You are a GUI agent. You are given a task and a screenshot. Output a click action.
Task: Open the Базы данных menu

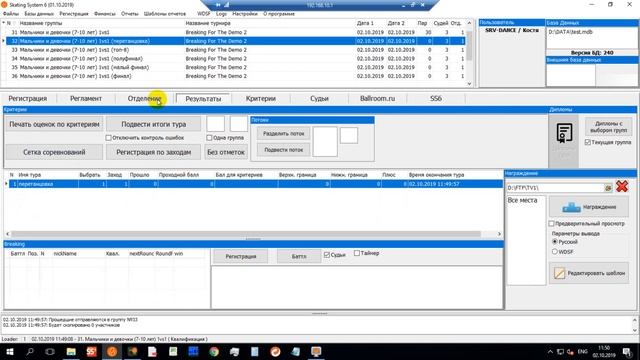coord(39,14)
